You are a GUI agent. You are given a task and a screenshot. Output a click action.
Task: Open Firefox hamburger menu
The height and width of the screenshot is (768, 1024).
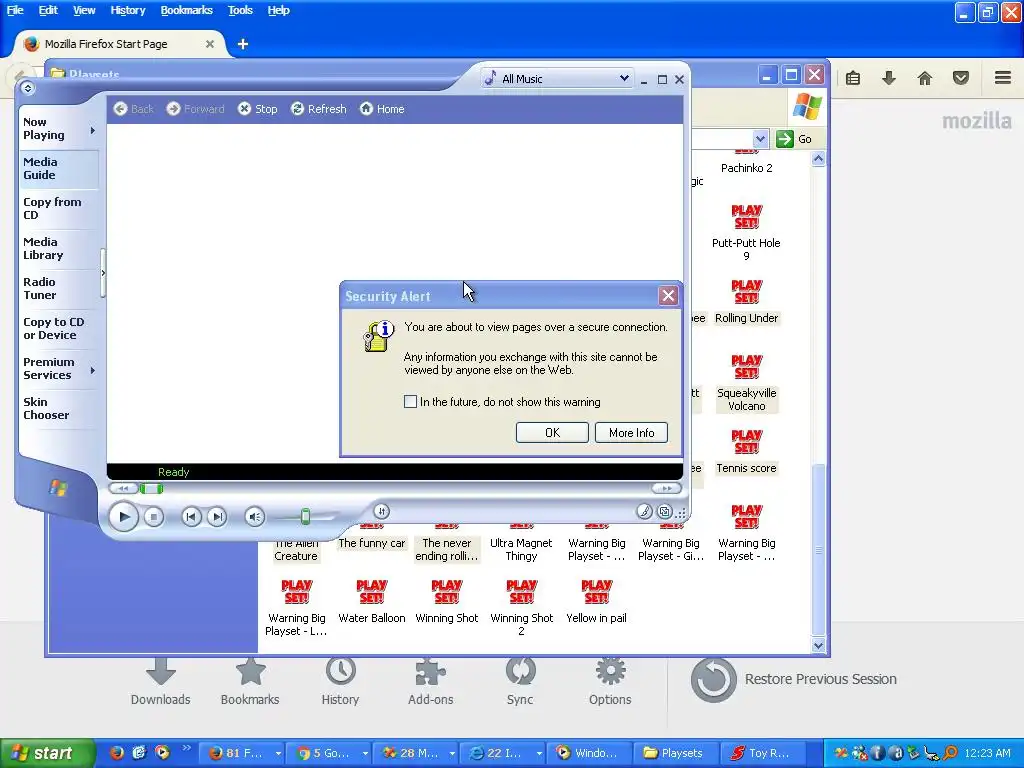click(x=1003, y=78)
